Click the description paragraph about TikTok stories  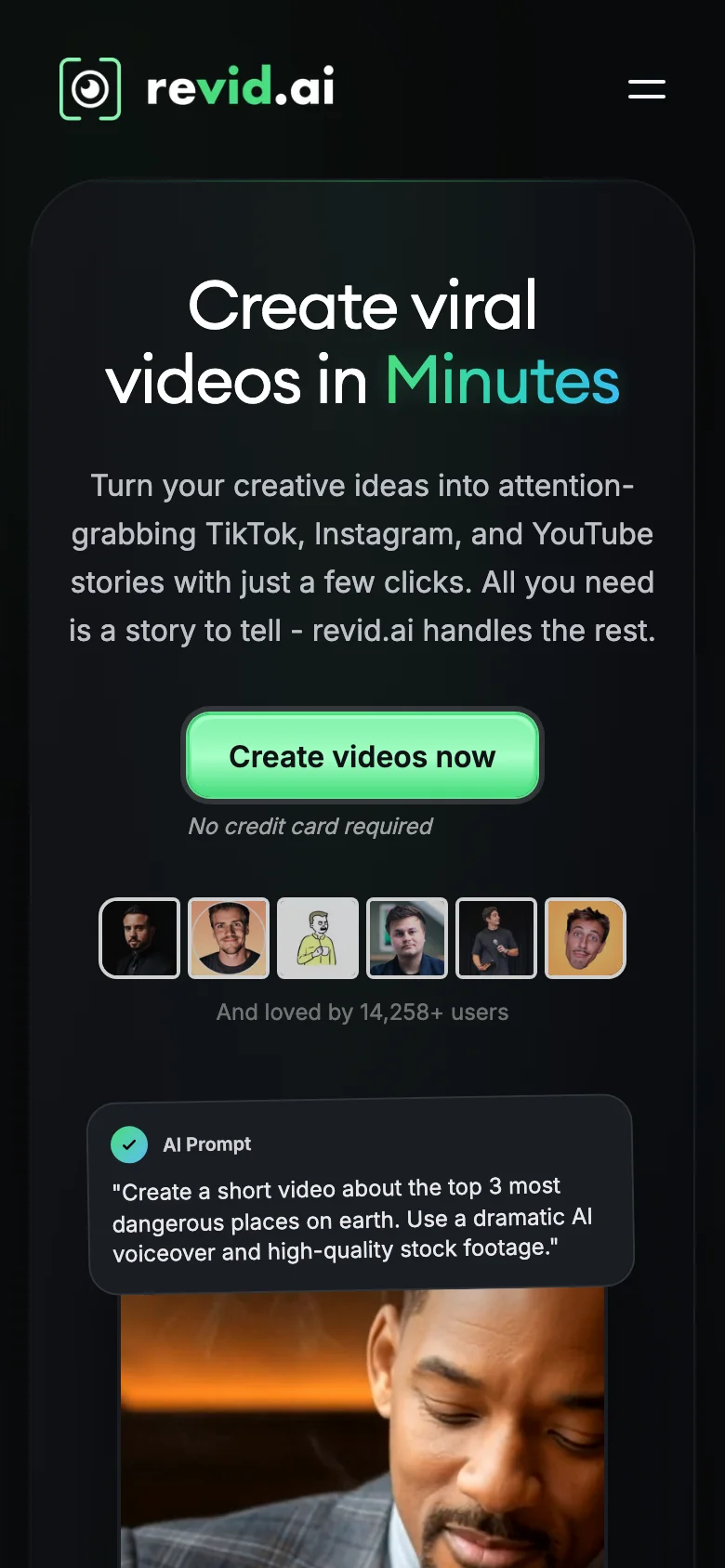coord(362,557)
